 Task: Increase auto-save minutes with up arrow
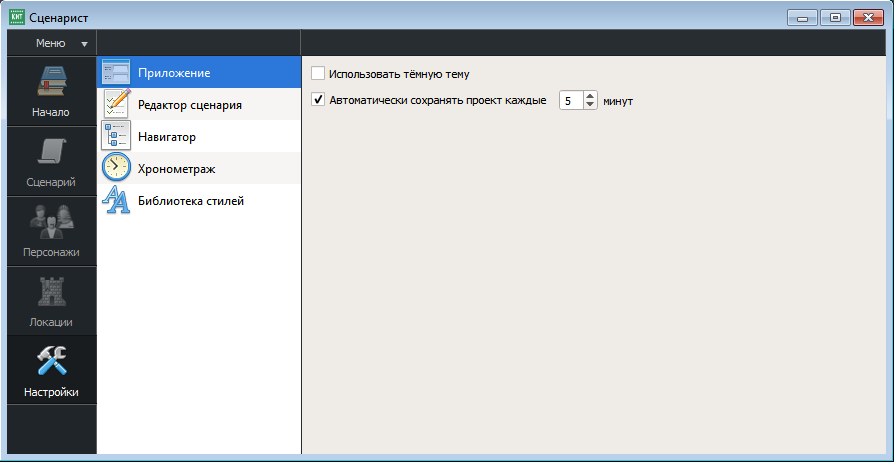(590, 96)
